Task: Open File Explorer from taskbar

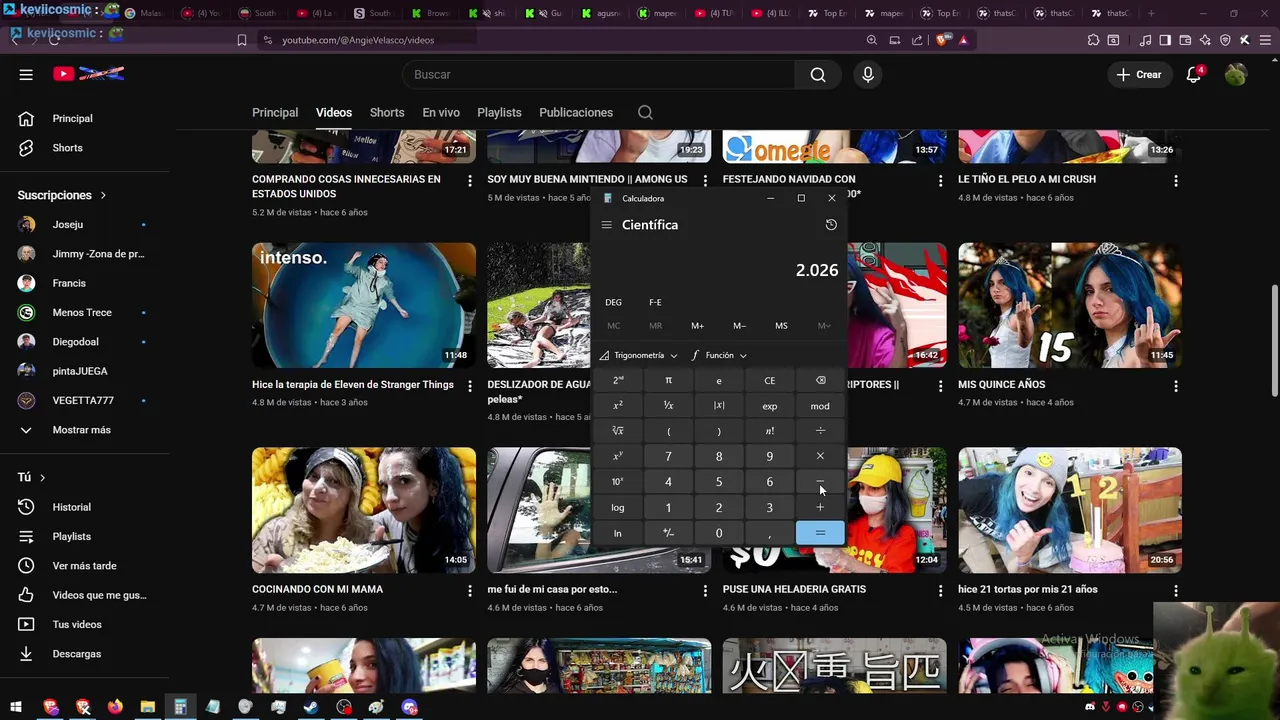Action: pyautogui.click(x=147, y=707)
